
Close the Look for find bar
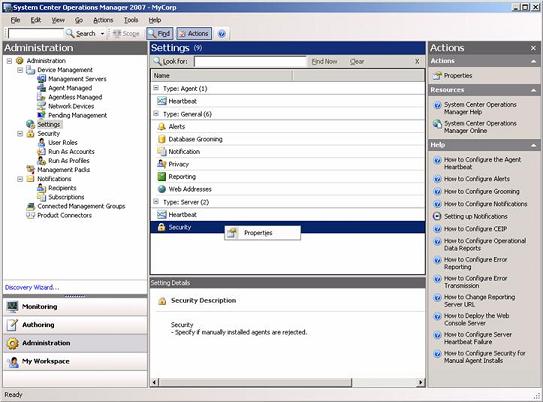pyautogui.click(x=417, y=61)
